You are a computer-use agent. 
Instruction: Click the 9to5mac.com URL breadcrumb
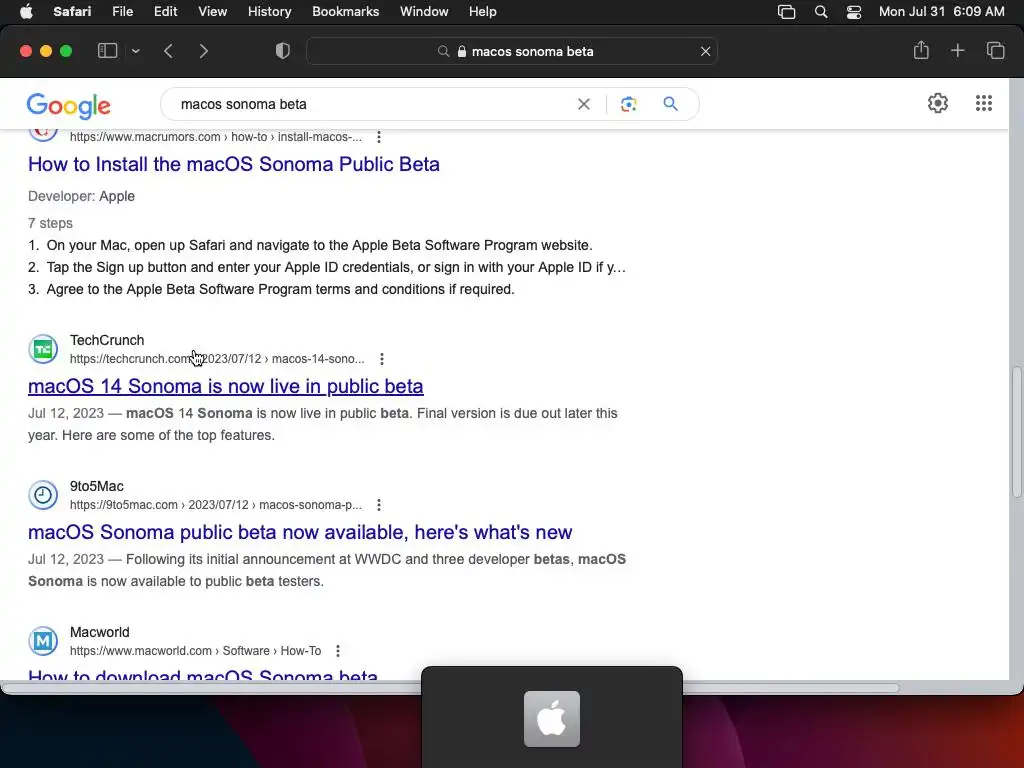(216, 505)
